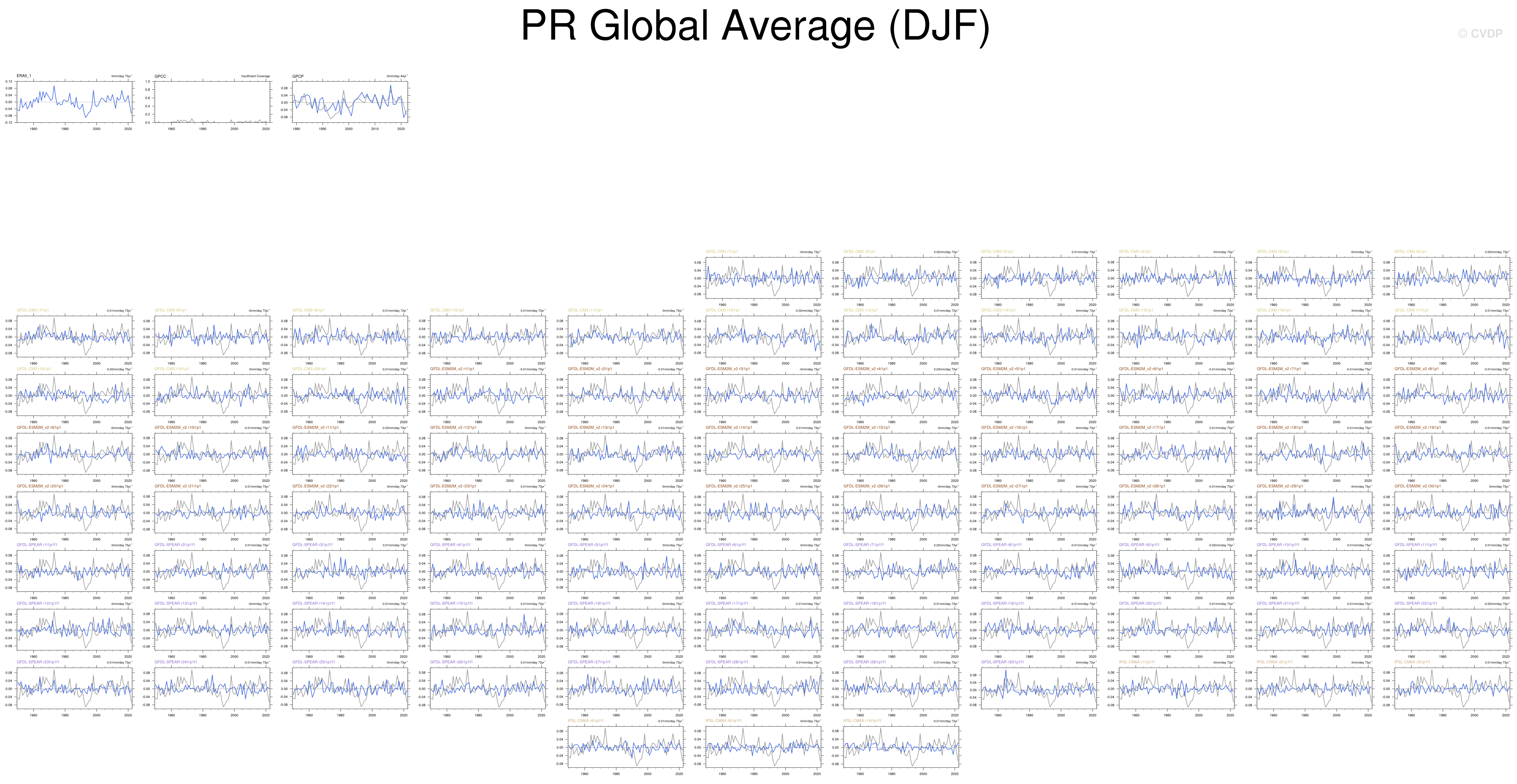Image resolution: width=1517 pixels, height=784 pixels.
Task: Click the IPSL-CM6A r6i1p1f1 label
Action: click(x=723, y=720)
